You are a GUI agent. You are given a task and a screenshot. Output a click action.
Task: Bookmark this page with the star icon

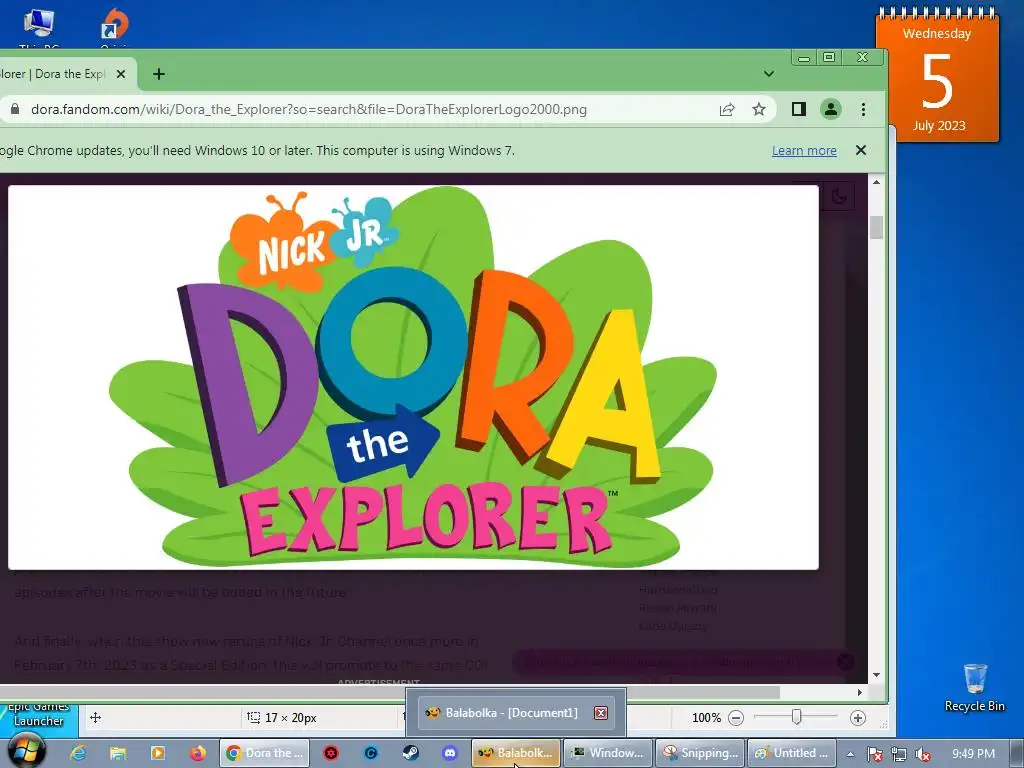click(x=758, y=110)
